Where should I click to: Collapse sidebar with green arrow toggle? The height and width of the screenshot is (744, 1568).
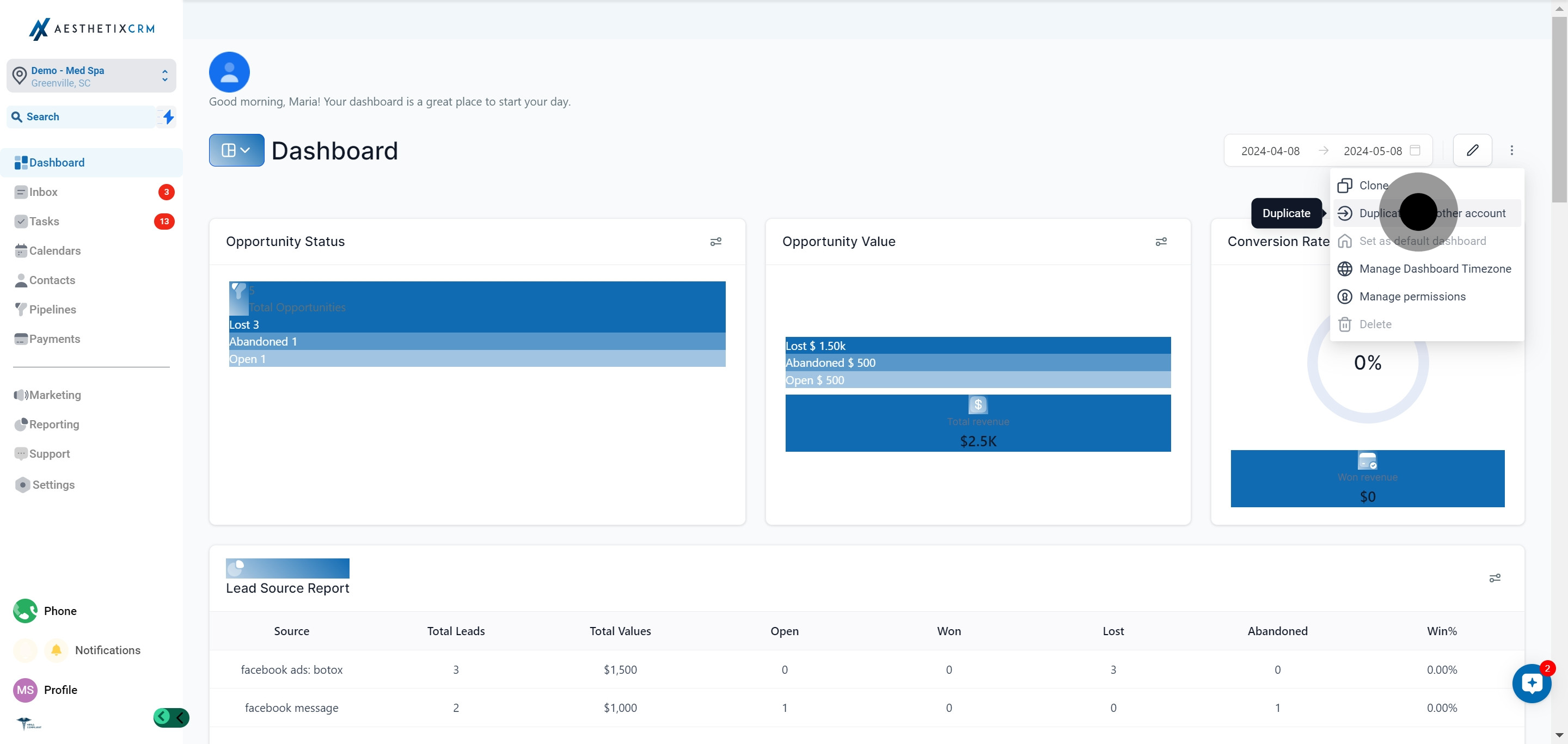[171, 718]
